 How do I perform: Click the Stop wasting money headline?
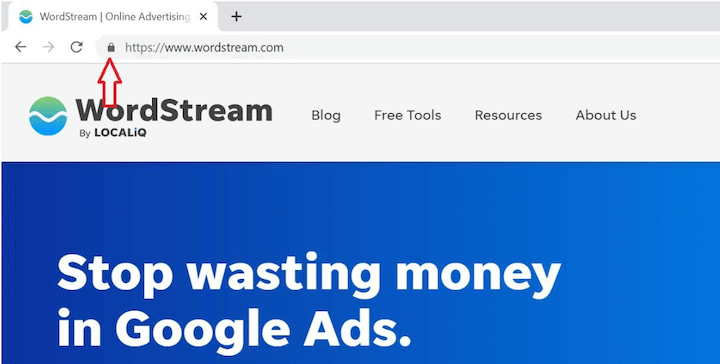pyautogui.click(x=309, y=274)
